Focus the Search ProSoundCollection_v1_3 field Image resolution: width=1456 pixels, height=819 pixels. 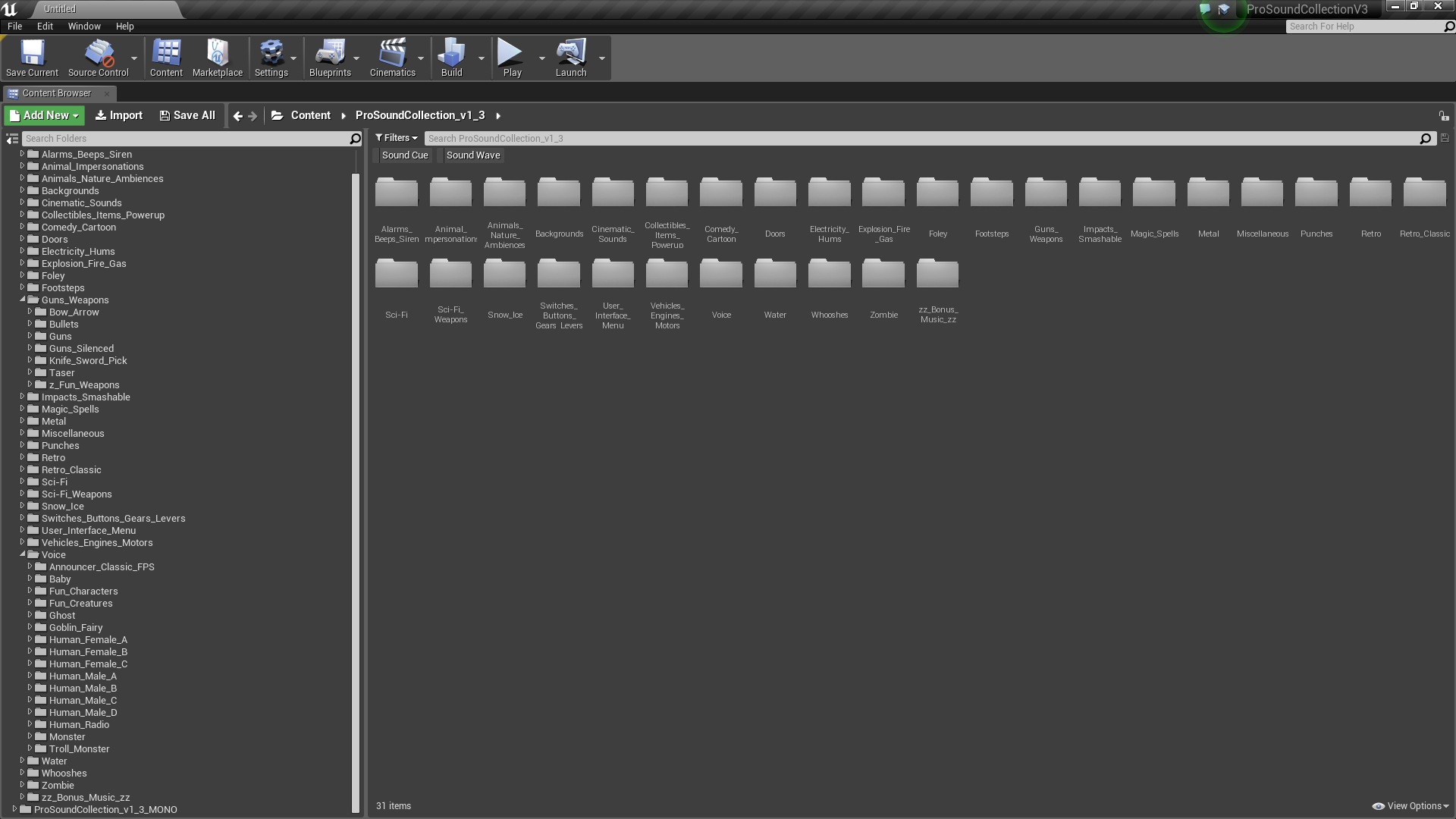921,139
